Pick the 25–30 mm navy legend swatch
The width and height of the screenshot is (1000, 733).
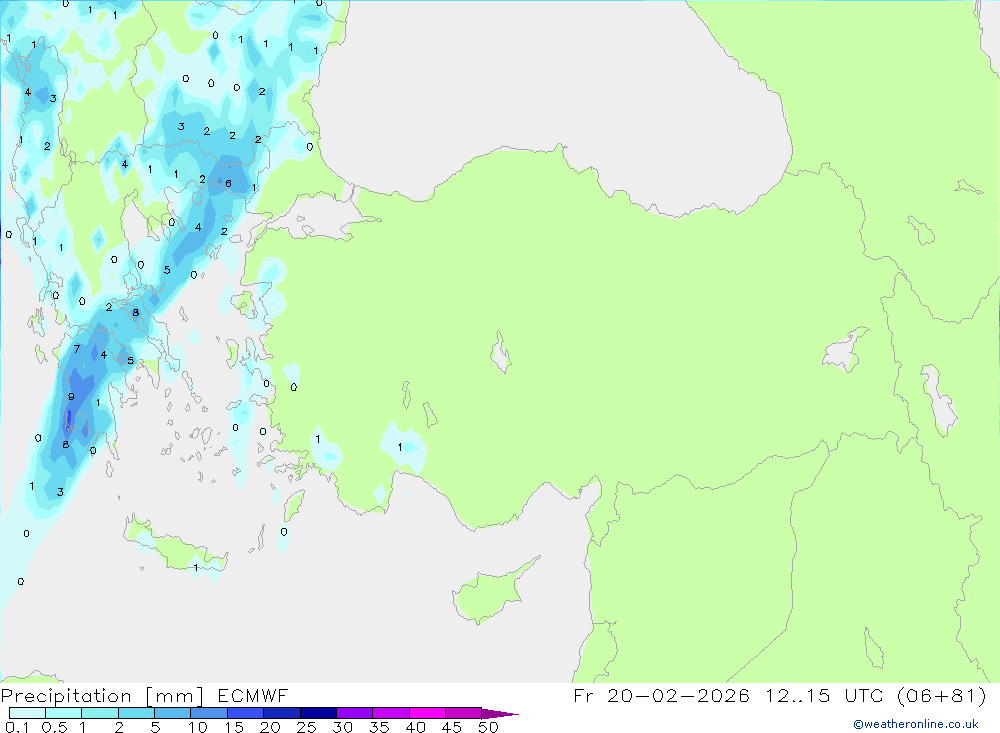point(318,713)
